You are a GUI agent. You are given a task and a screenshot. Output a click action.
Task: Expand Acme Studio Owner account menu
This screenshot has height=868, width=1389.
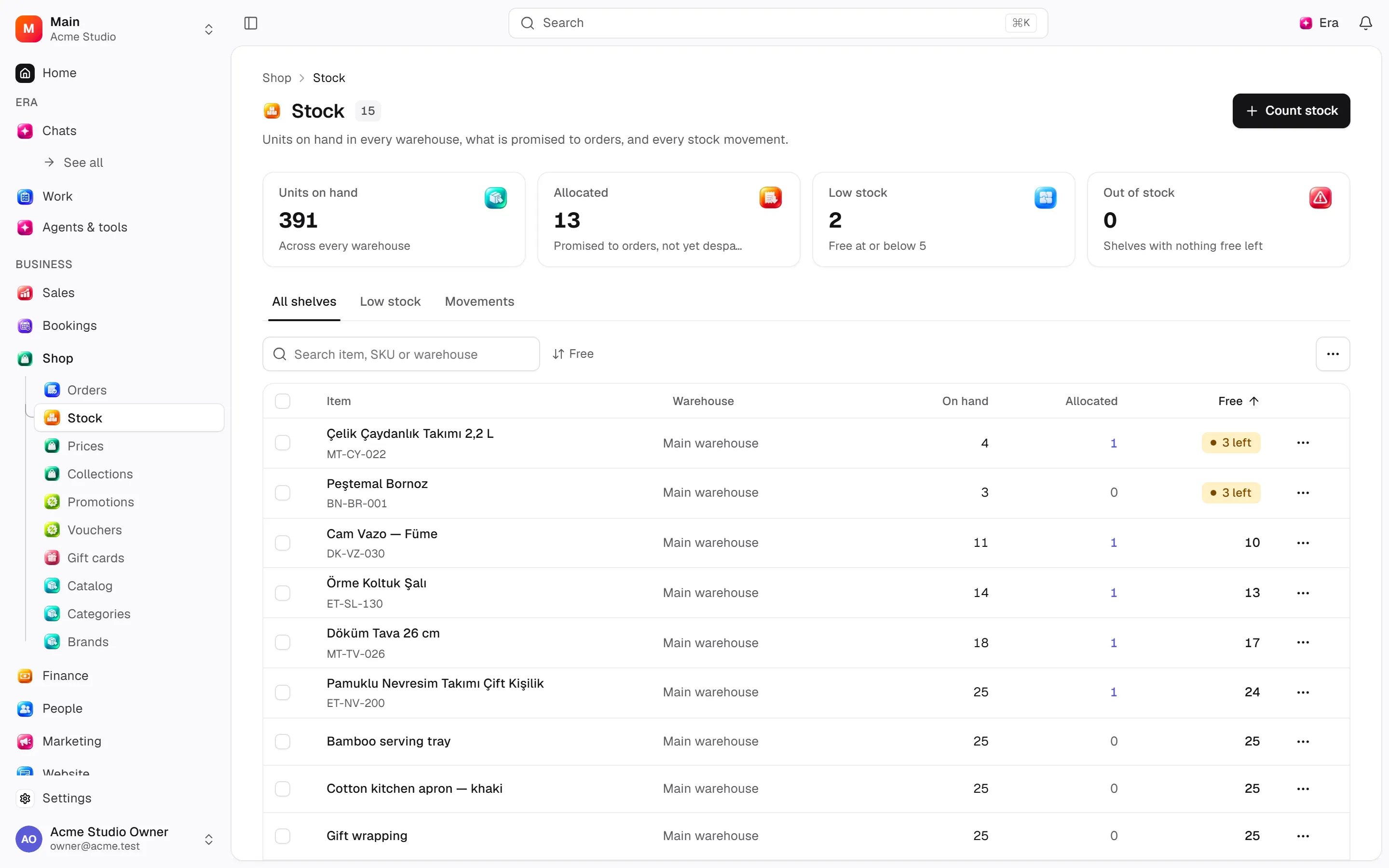pyautogui.click(x=209, y=839)
